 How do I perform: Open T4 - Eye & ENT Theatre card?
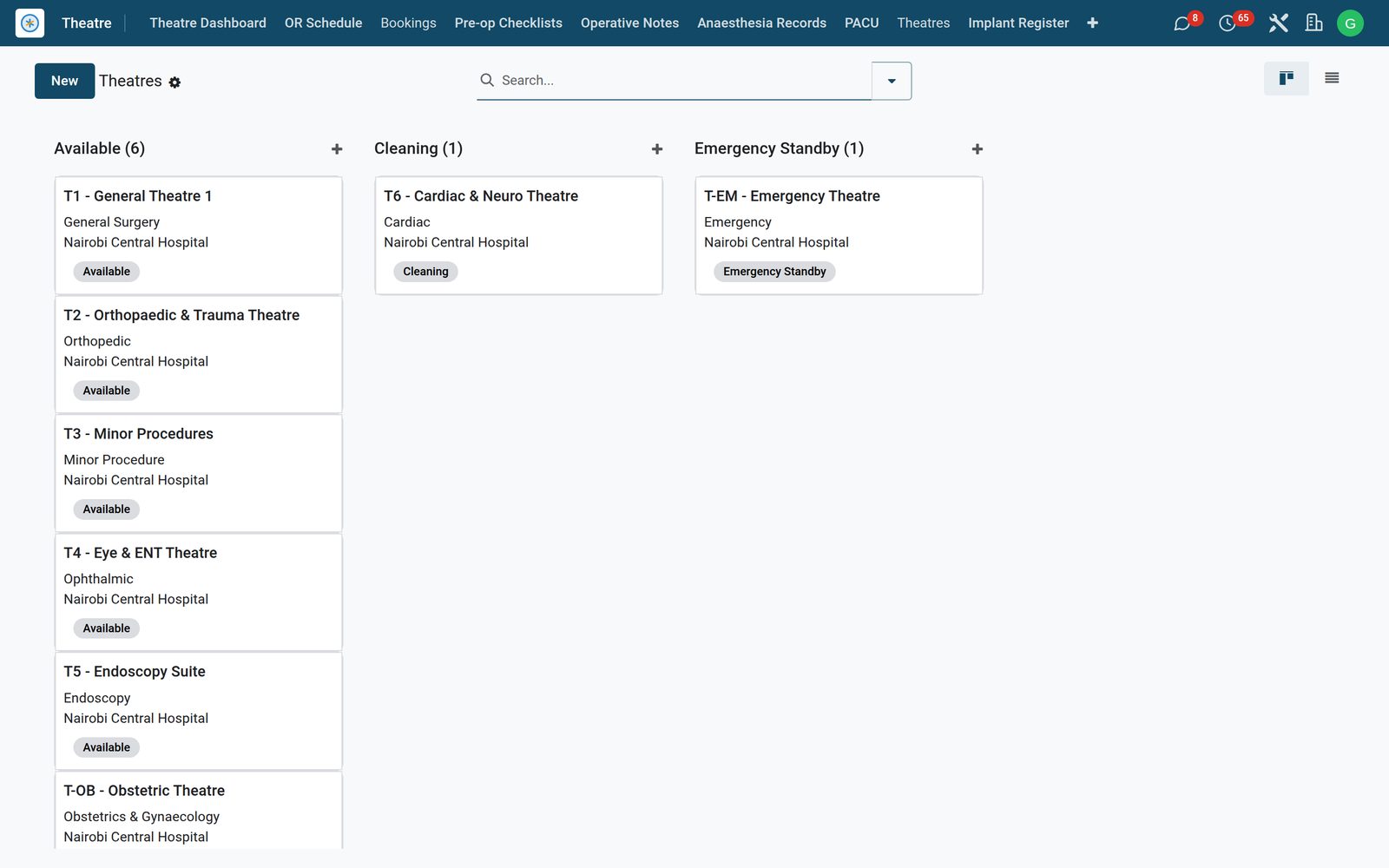198,592
